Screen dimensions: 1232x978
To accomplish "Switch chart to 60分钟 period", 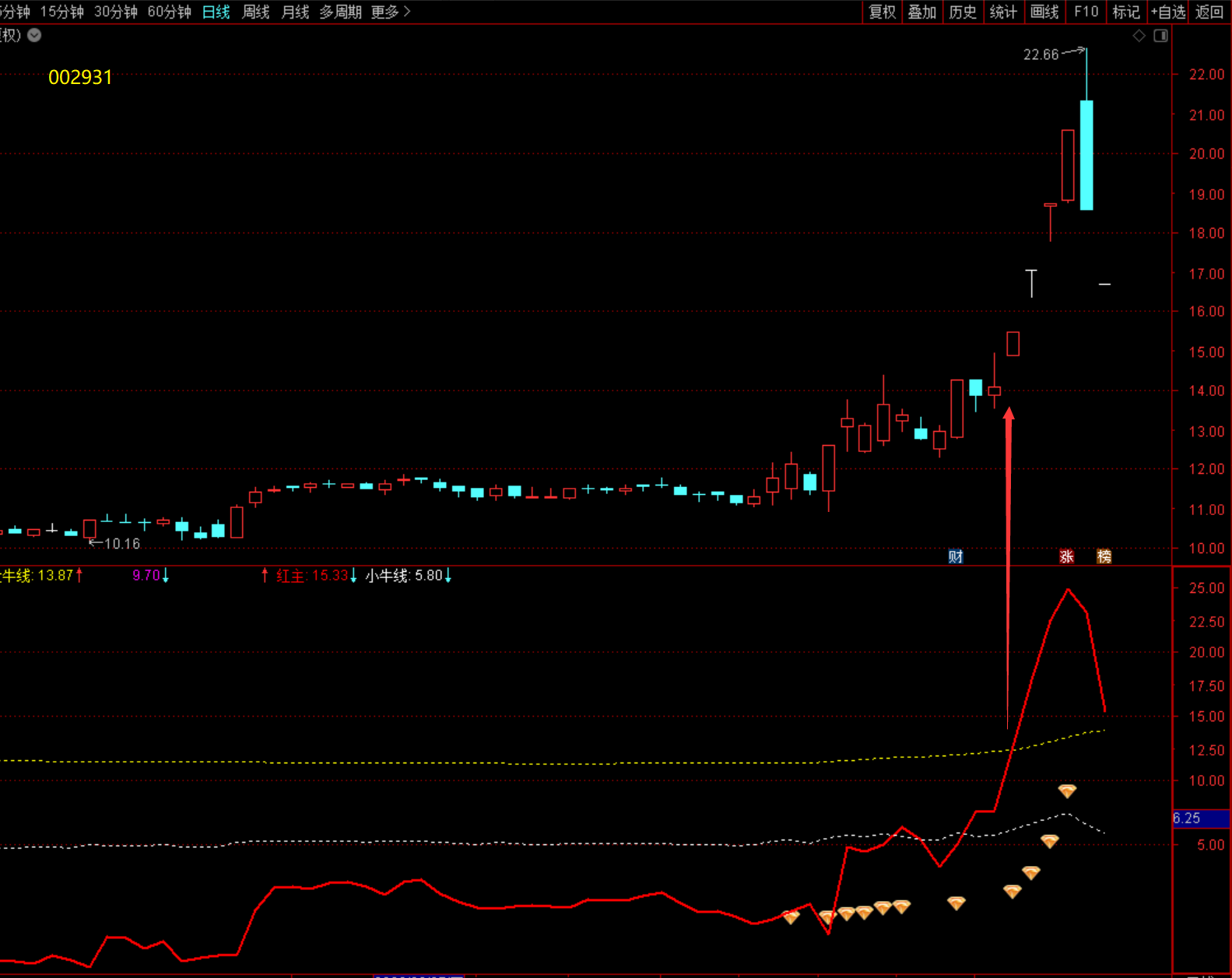I will pyautogui.click(x=170, y=12).
